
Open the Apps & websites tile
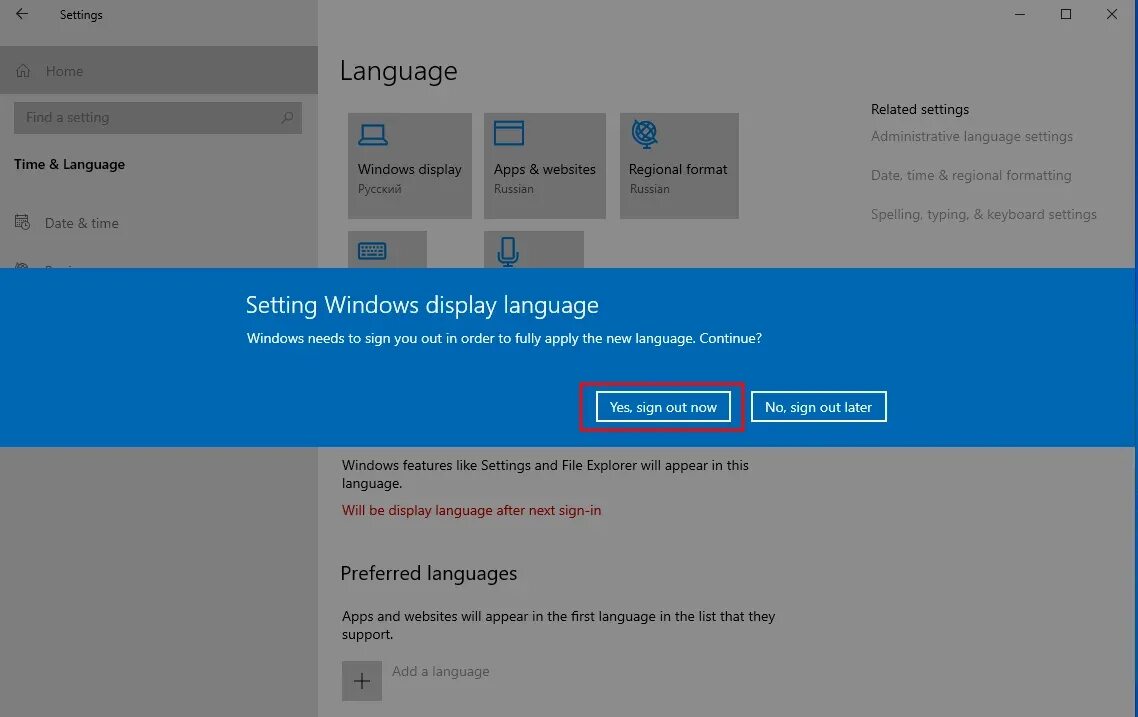(544, 165)
